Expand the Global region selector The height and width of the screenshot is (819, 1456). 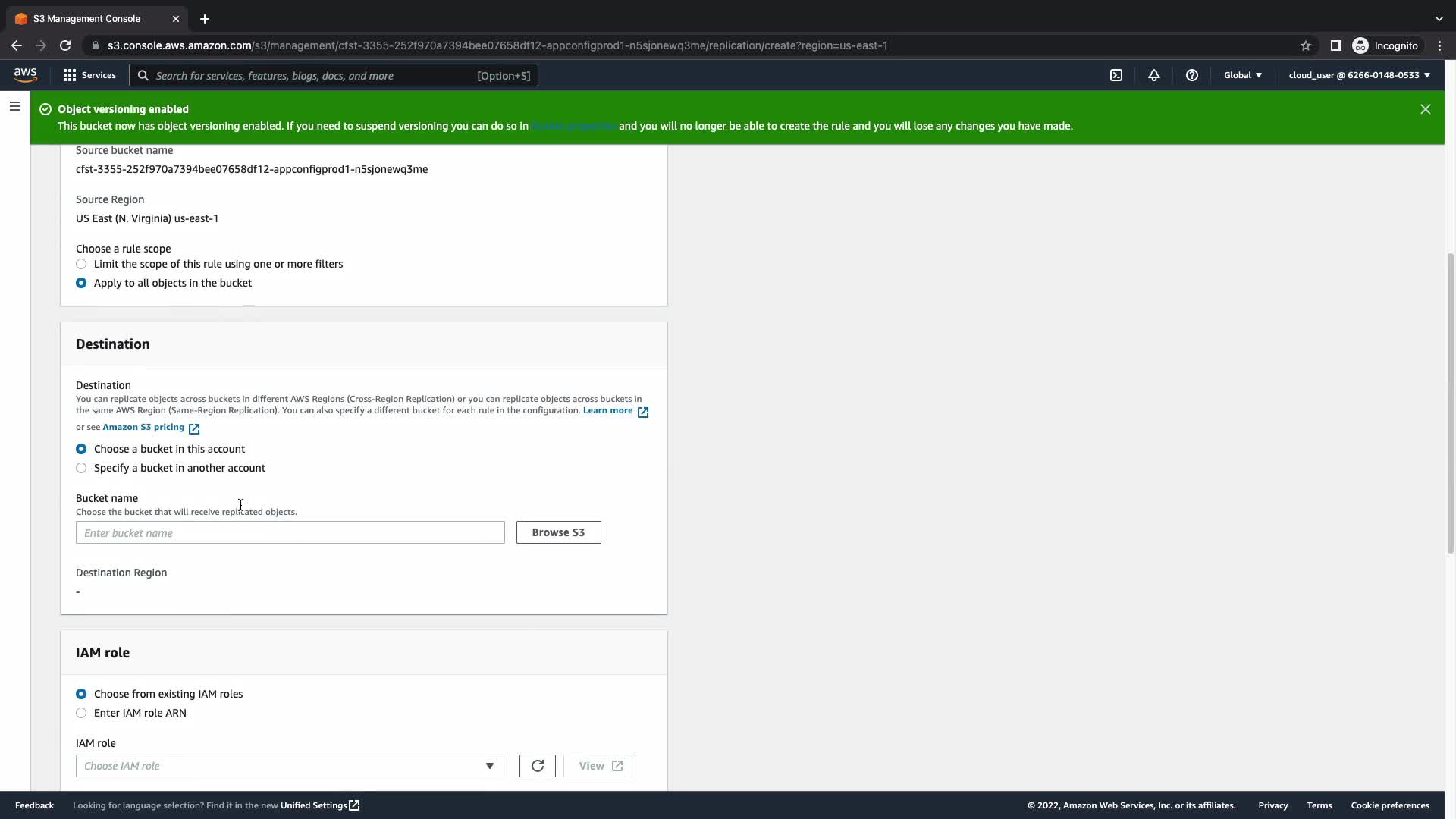coord(1242,75)
